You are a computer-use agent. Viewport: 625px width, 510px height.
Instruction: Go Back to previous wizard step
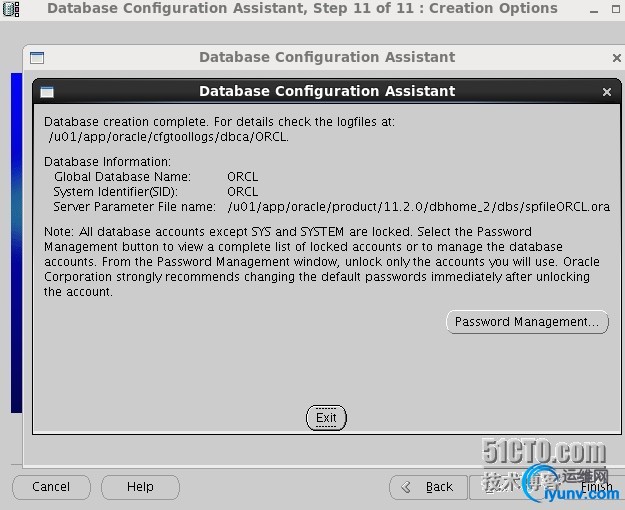428,487
